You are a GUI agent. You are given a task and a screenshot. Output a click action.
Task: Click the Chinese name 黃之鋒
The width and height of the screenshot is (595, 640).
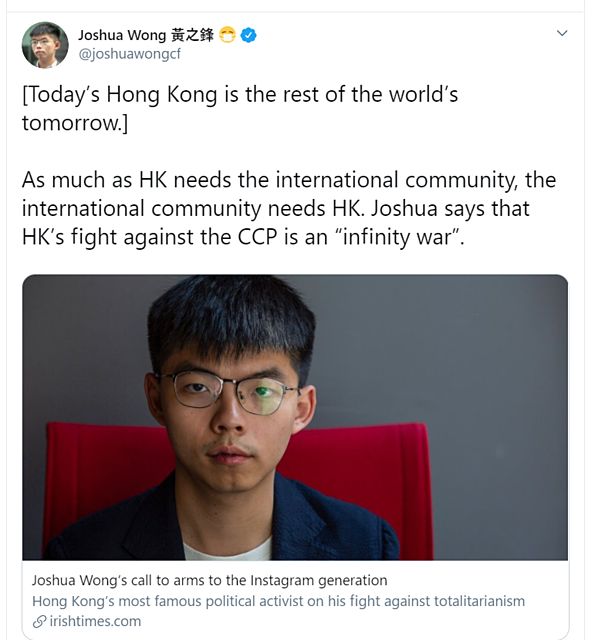192,35
